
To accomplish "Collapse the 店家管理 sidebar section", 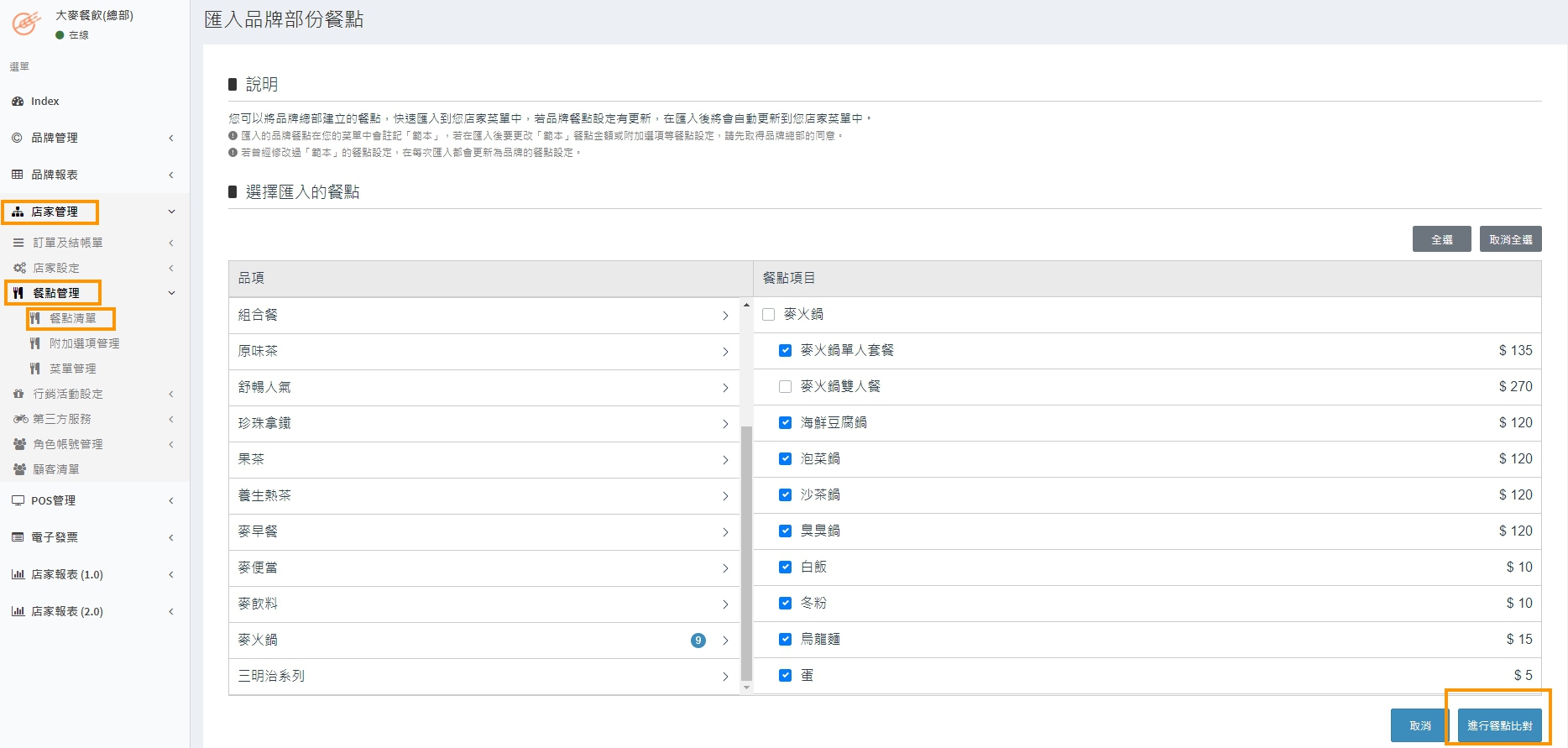I will coord(92,212).
